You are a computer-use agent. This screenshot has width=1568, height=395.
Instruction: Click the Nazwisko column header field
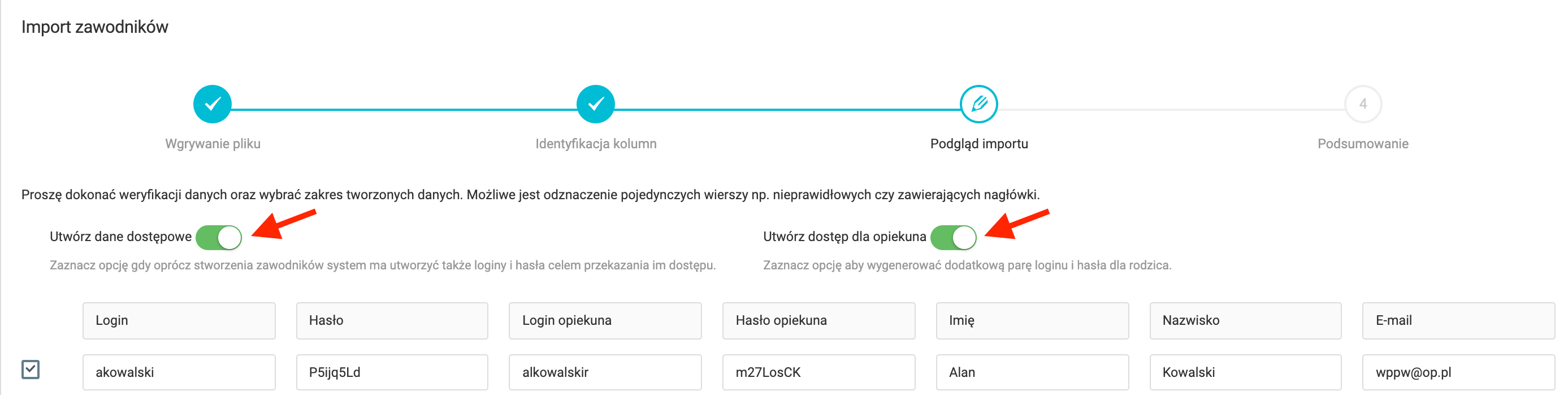pyautogui.click(x=1245, y=321)
